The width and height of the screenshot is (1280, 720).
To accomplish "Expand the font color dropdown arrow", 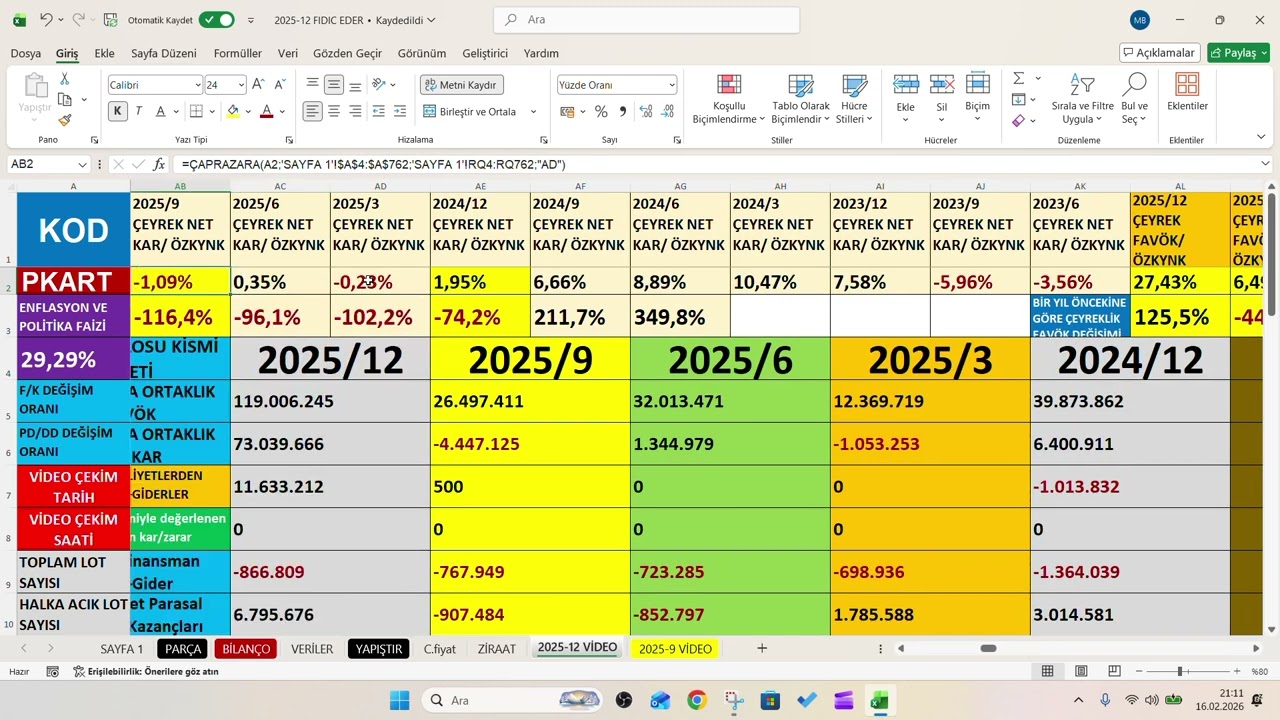I will pos(282,111).
